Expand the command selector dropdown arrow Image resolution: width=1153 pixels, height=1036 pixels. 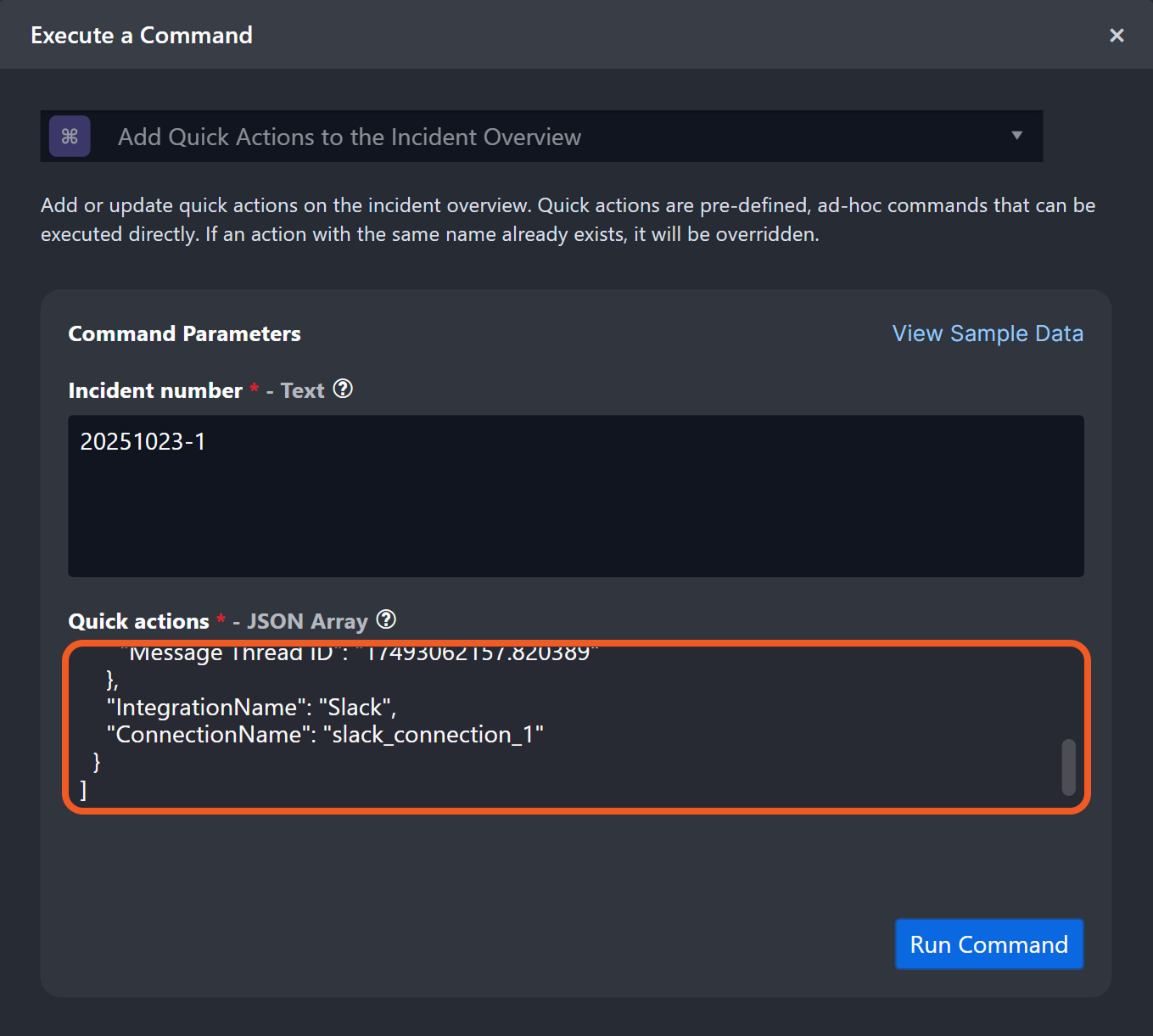coord(1016,136)
